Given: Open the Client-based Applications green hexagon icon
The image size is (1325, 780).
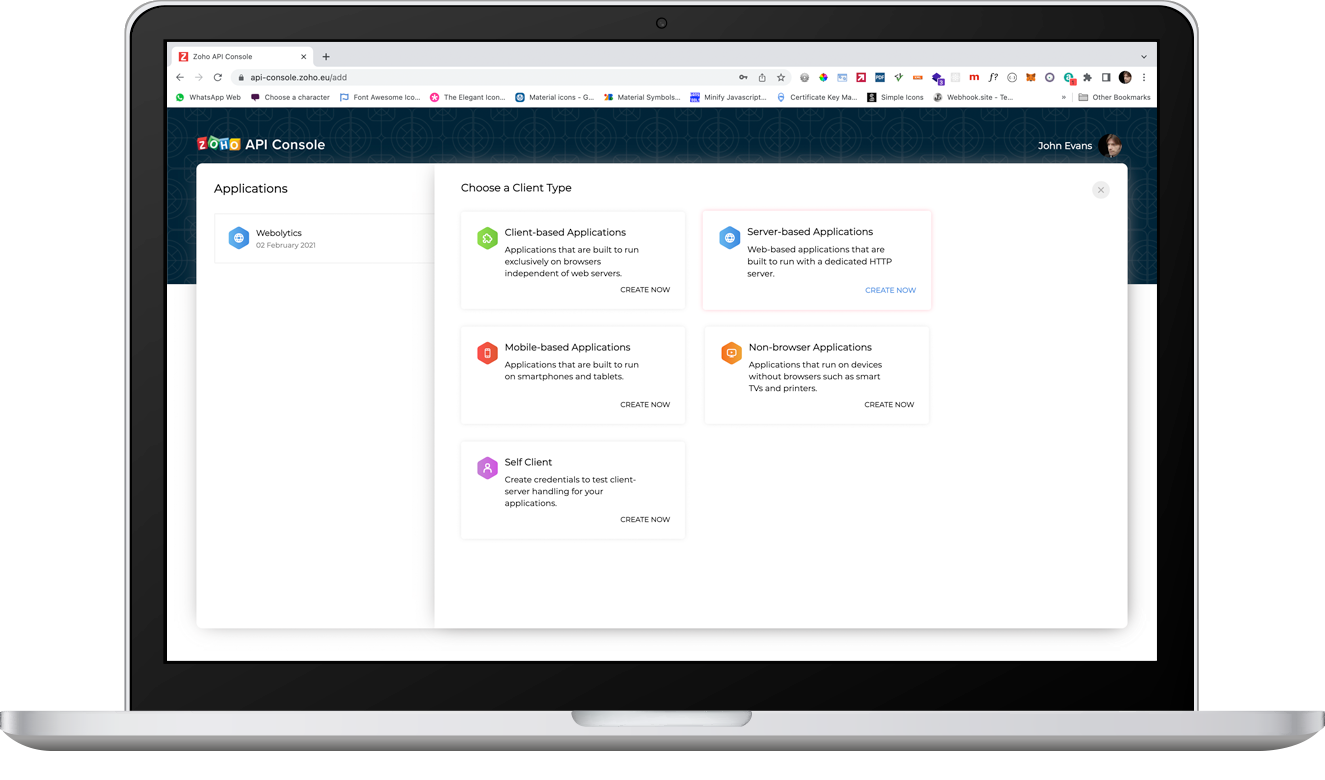Looking at the screenshot, I should click(487, 238).
